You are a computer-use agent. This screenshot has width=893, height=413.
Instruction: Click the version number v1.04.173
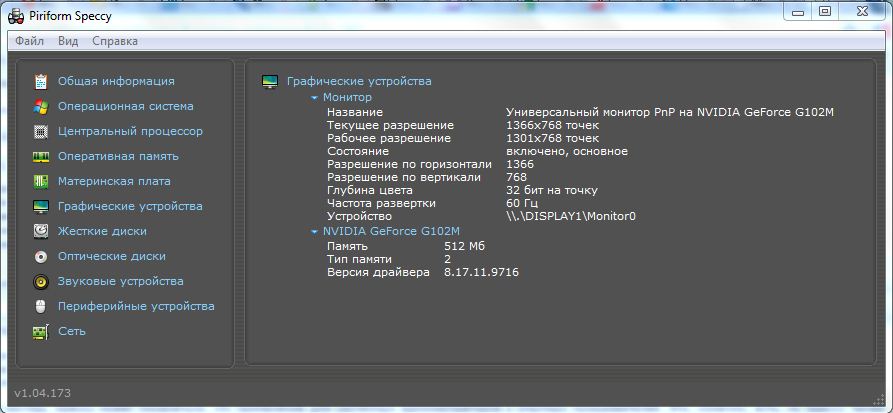tap(42, 393)
